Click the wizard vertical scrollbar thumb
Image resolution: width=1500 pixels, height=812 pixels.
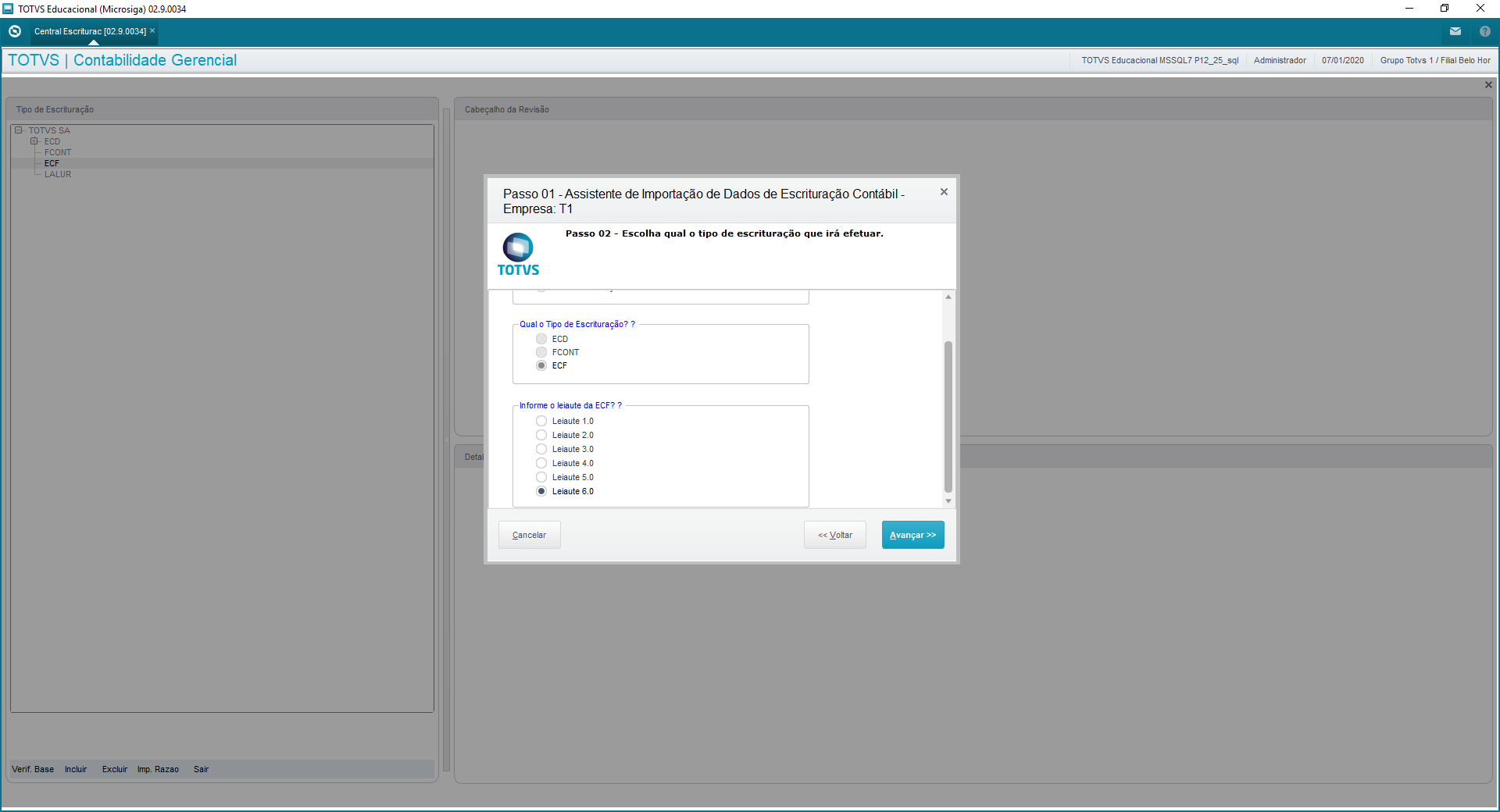pos(948,417)
